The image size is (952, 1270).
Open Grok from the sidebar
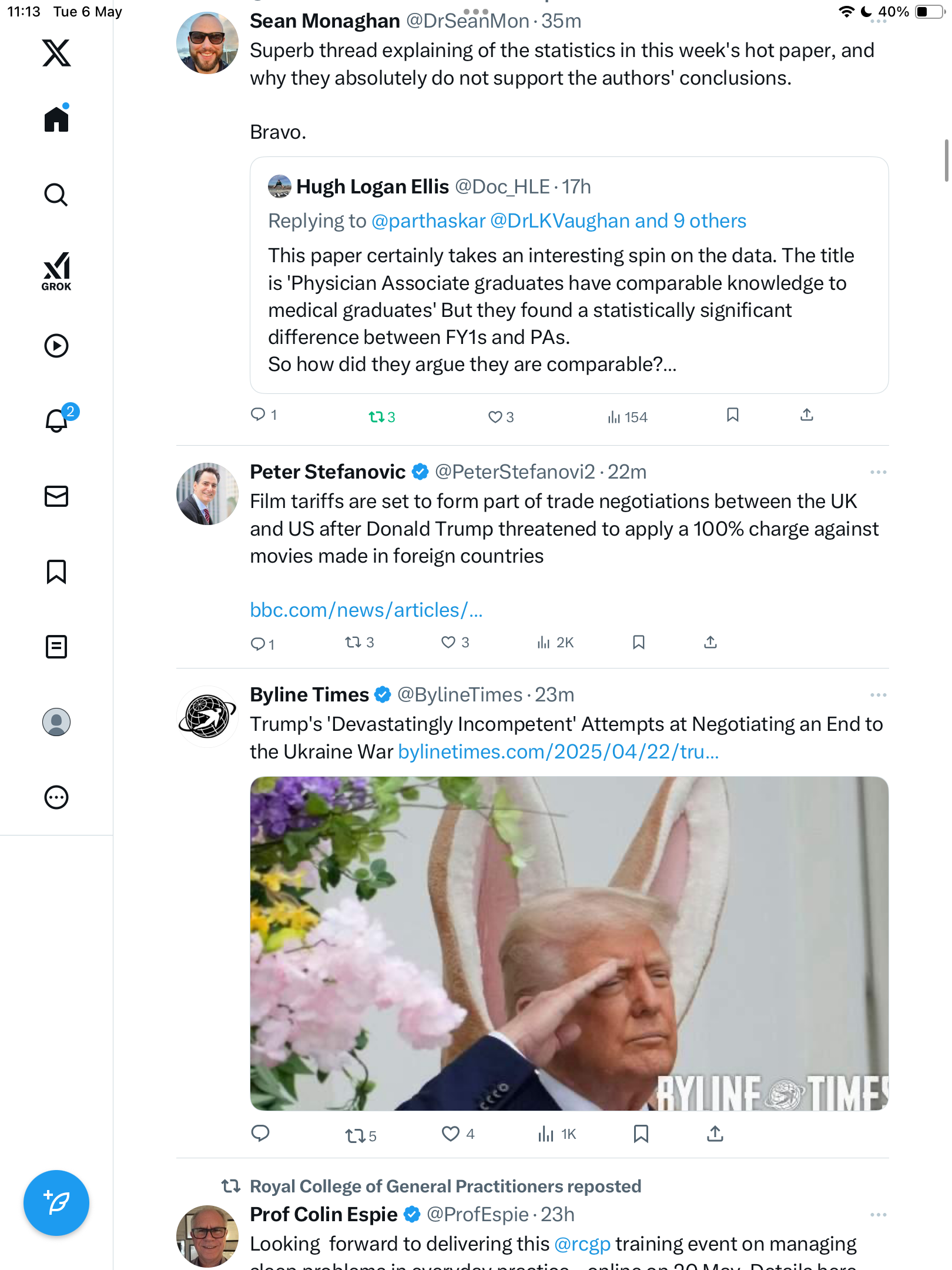56,271
